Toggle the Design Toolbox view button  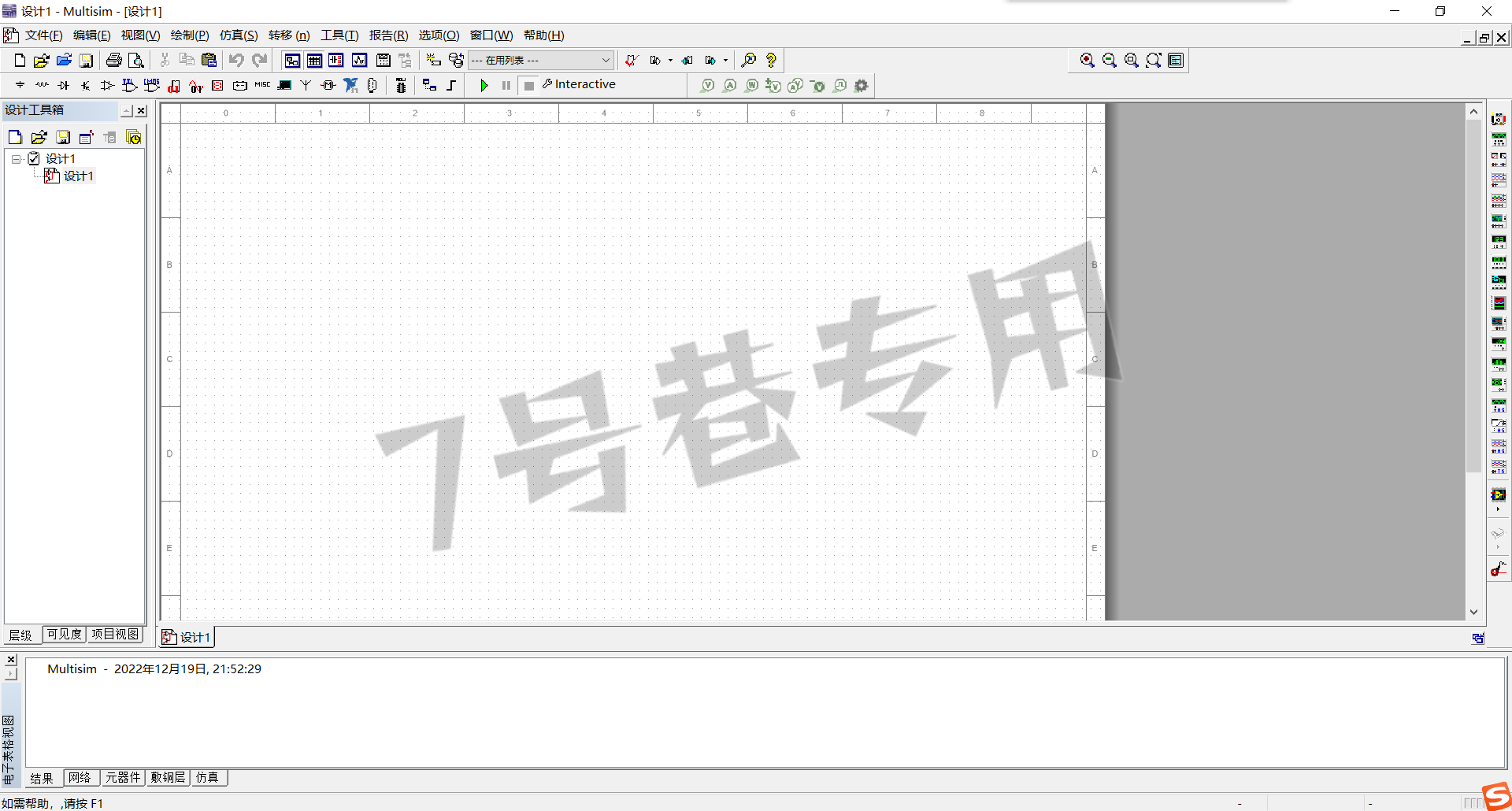[x=292, y=61]
